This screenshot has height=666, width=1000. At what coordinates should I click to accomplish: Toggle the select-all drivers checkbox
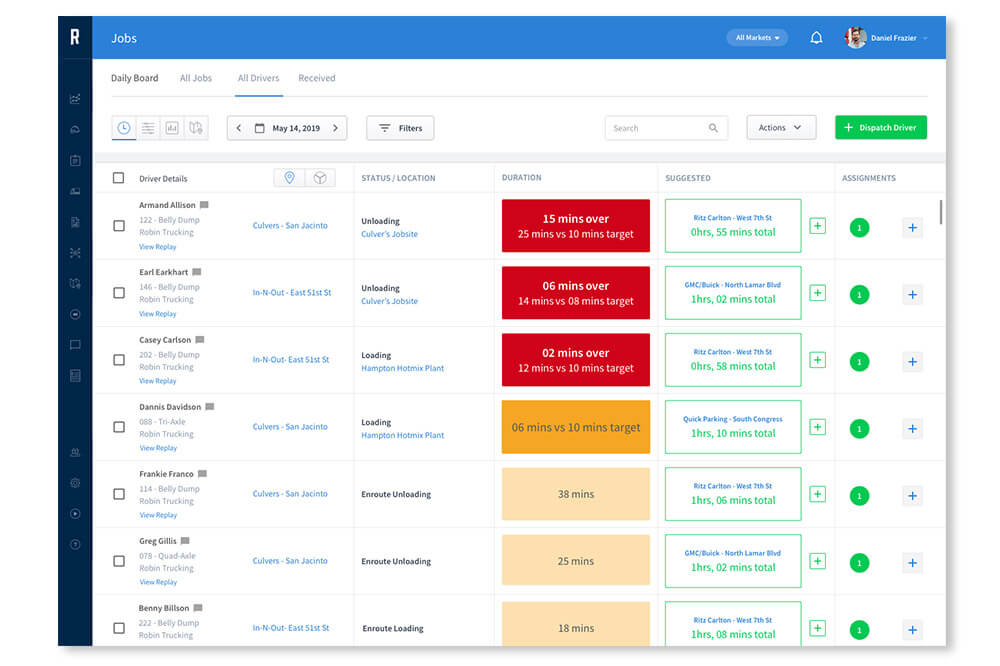pyautogui.click(x=119, y=178)
